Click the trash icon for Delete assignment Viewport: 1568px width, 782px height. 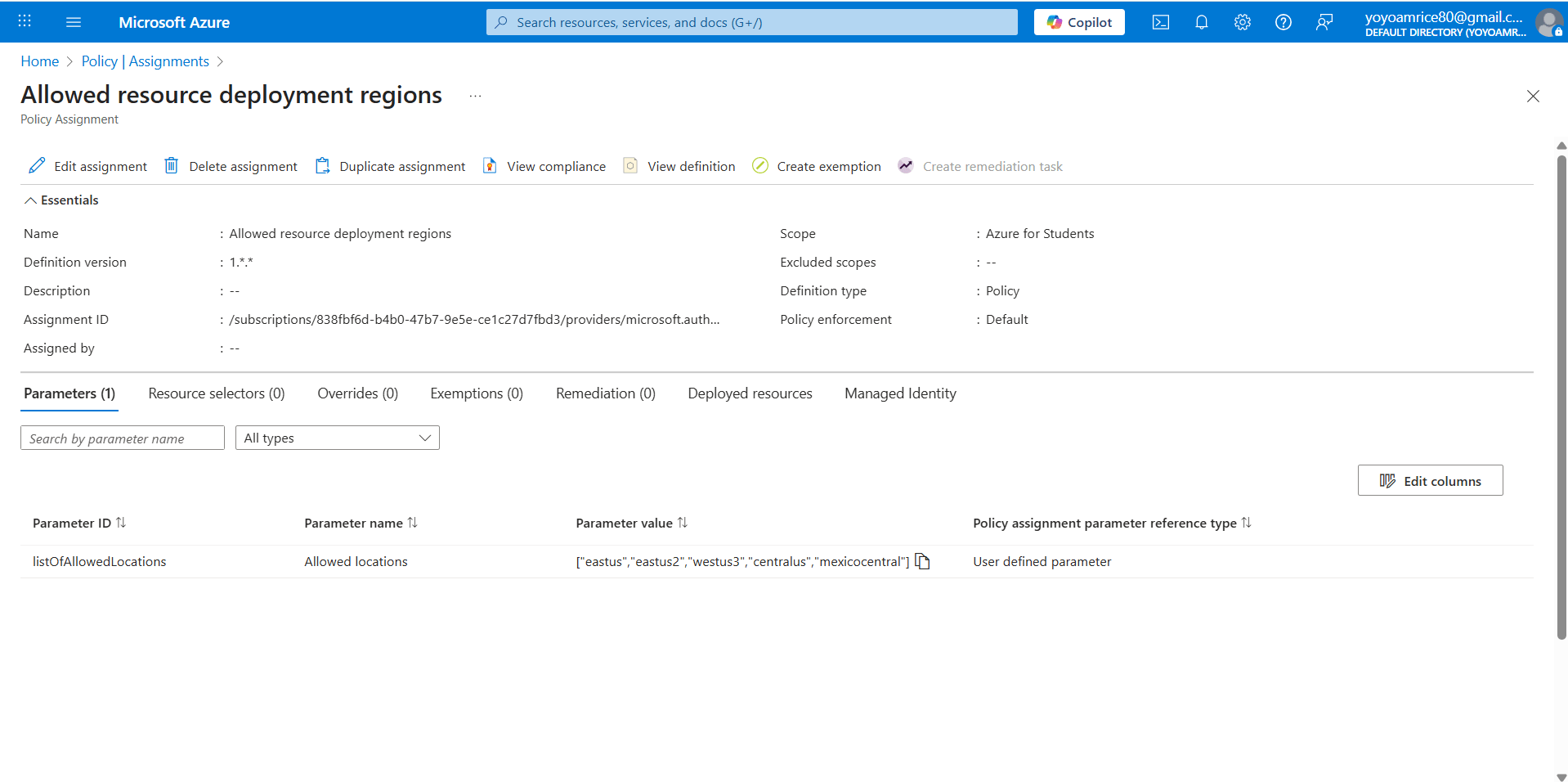pyautogui.click(x=171, y=166)
